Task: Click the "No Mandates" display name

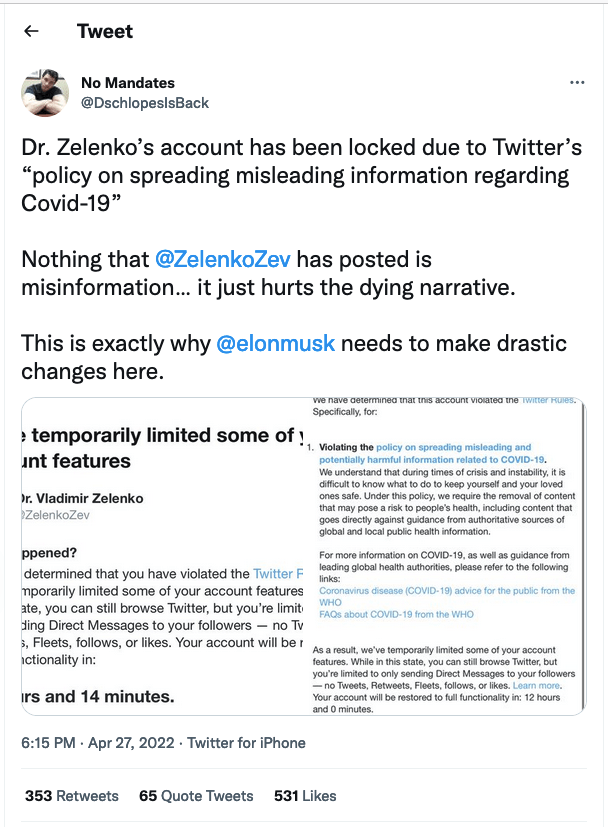Action: tap(127, 83)
